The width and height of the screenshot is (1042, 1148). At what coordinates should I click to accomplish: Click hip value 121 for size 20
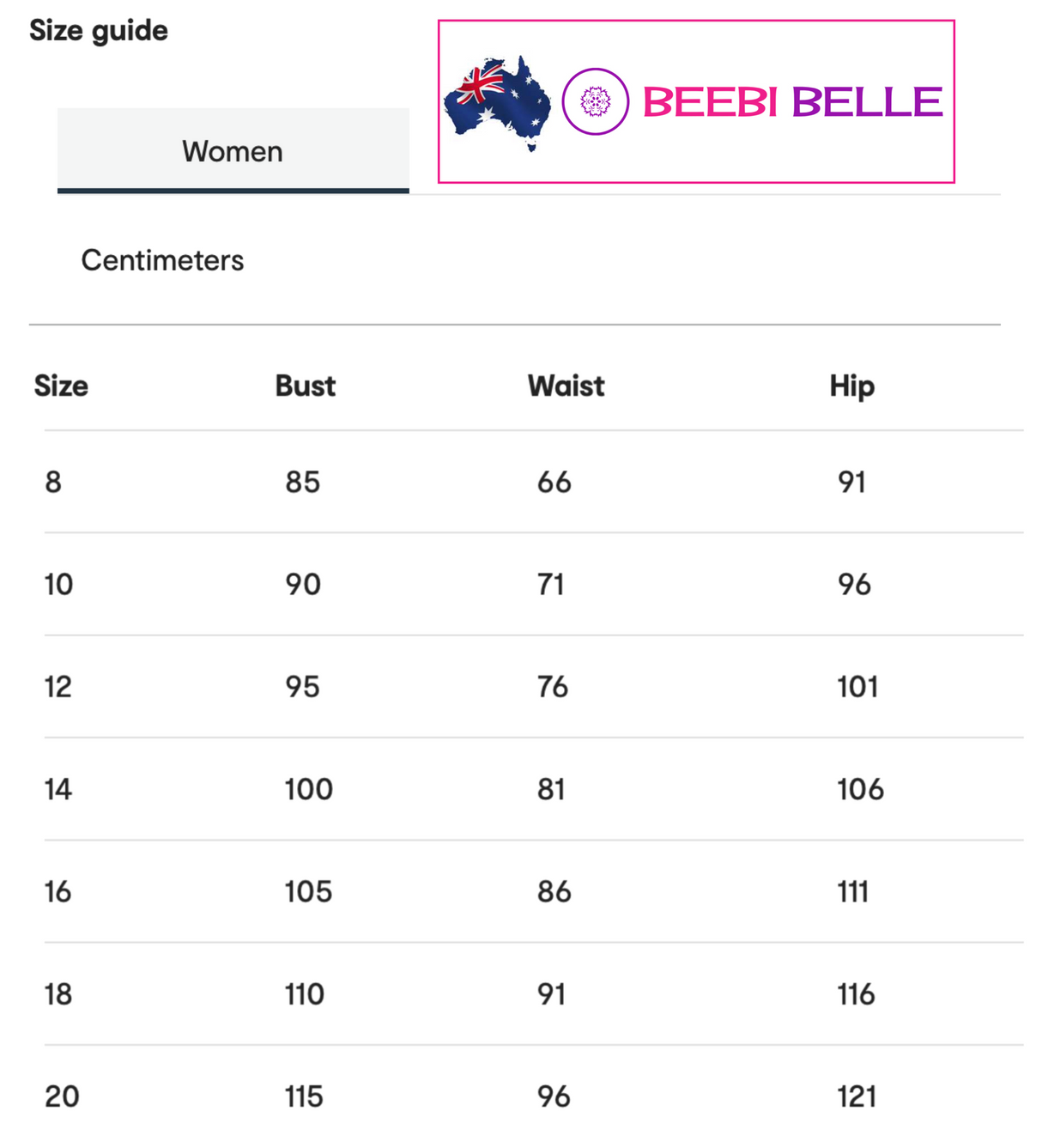pyautogui.click(x=857, y=1096)
